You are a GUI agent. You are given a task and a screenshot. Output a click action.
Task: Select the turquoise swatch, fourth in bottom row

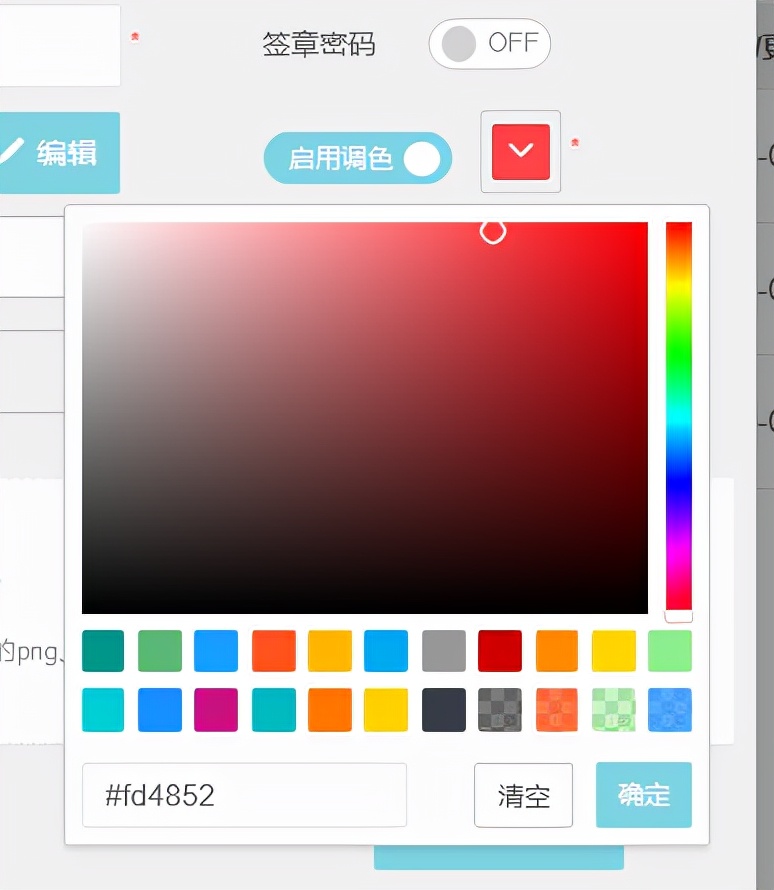[274, 710]
